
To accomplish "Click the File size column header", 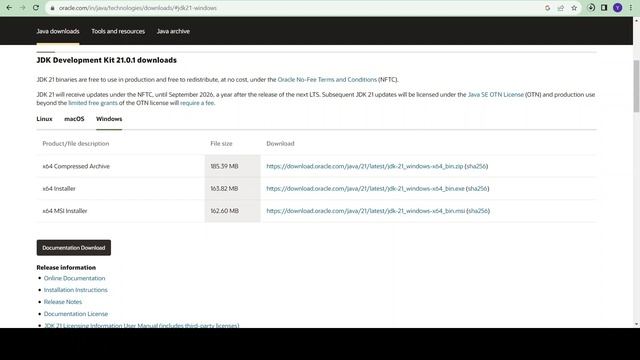I will 221,144.
